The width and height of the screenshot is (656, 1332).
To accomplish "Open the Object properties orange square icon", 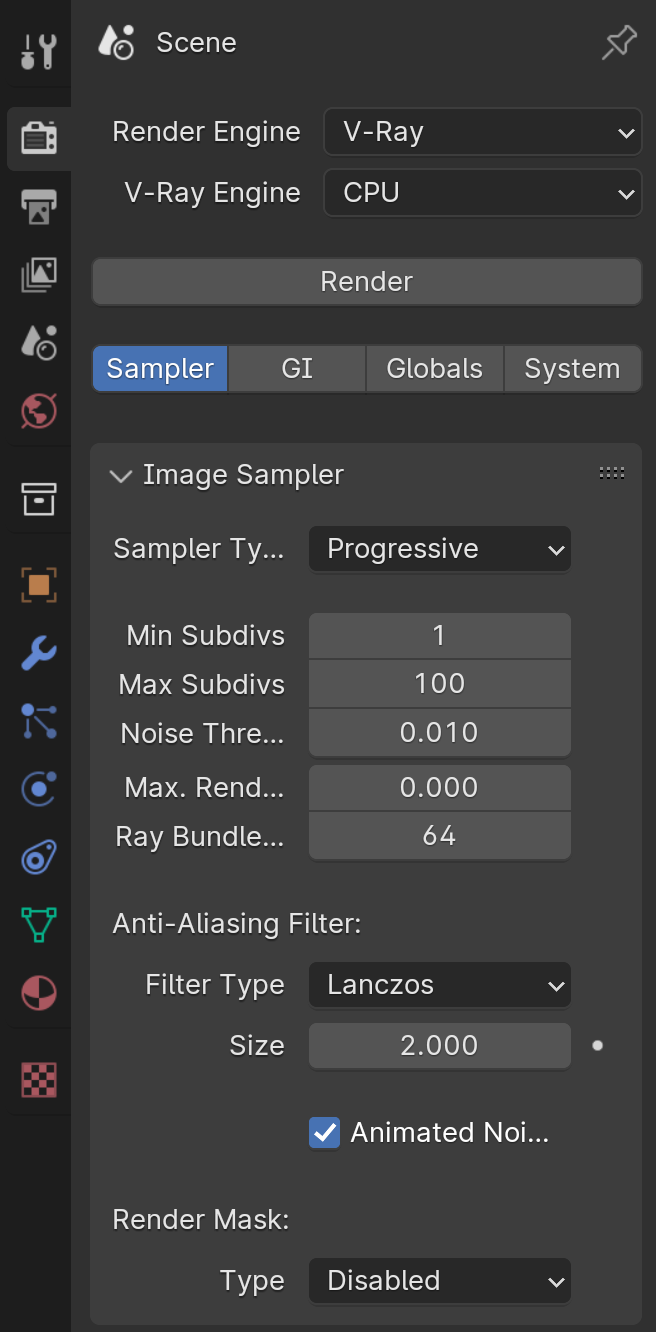I will tap(39, 585).
